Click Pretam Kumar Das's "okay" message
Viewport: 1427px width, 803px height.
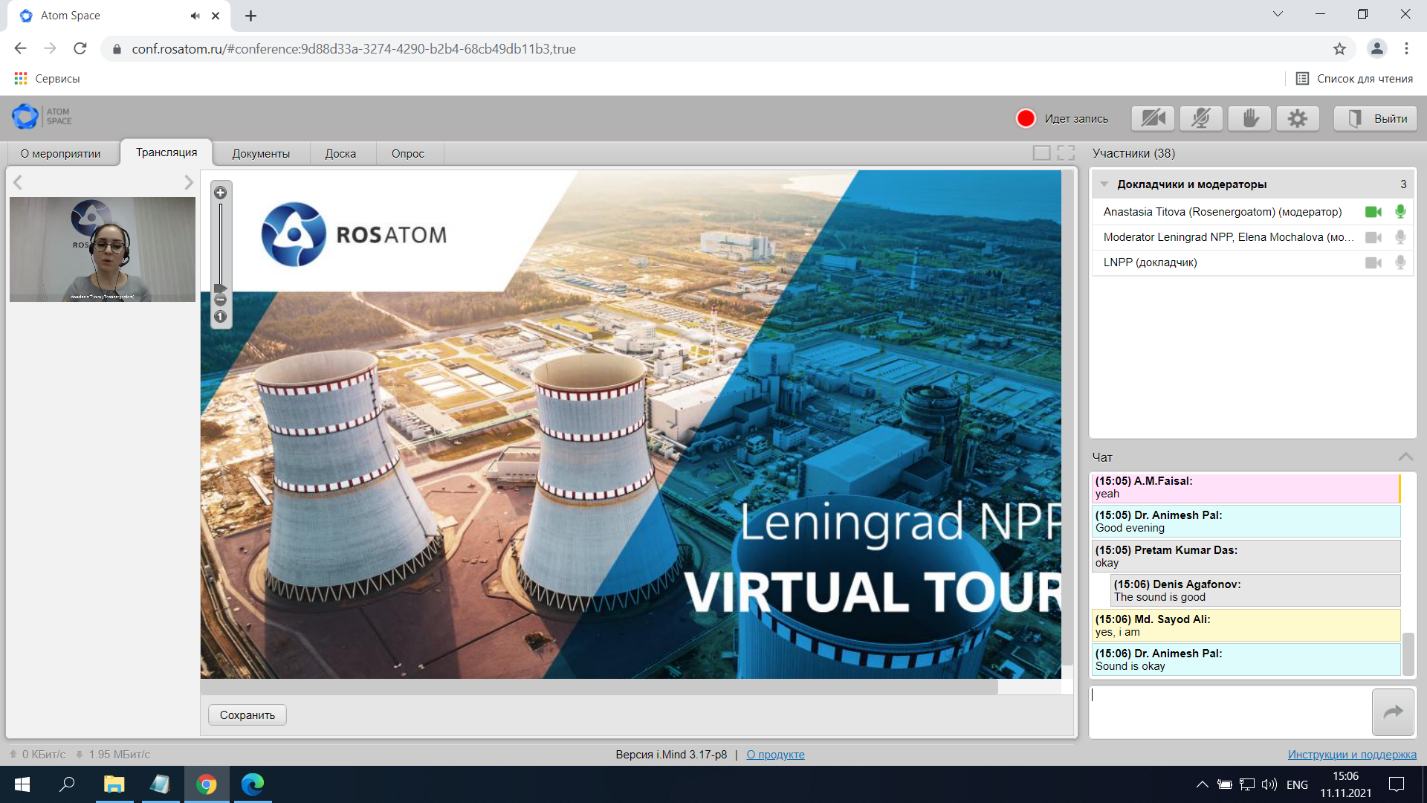pyautogui.click(x=1246, y=556)
